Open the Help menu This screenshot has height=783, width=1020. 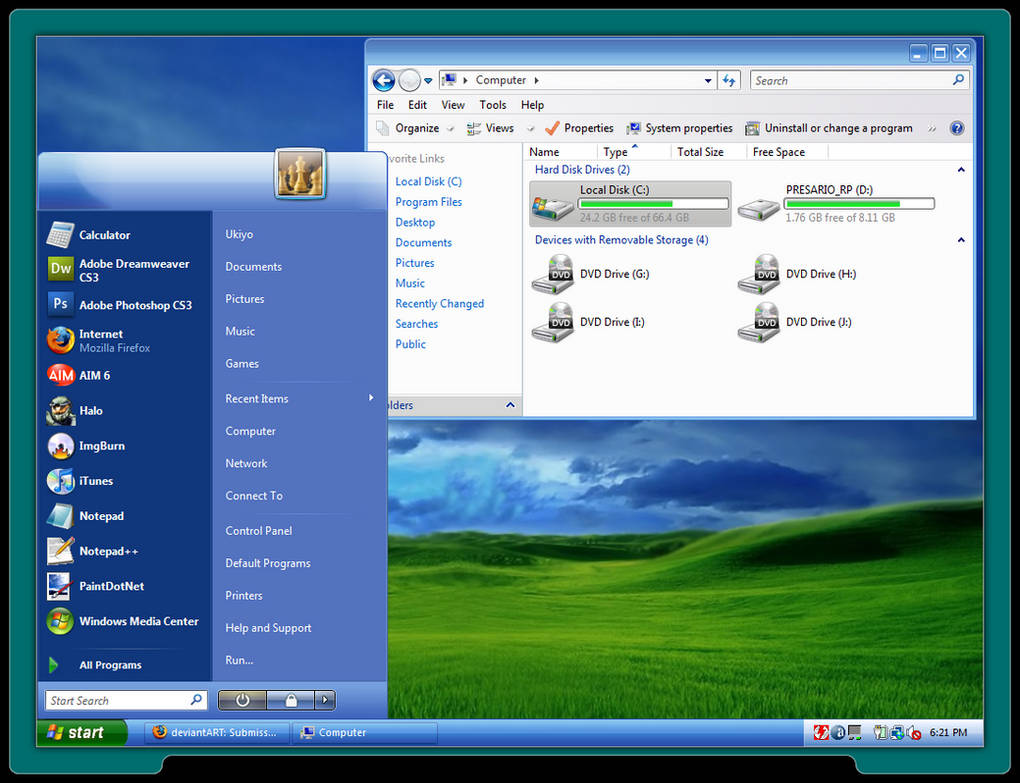pyautogui.click(x=532, y=105)
